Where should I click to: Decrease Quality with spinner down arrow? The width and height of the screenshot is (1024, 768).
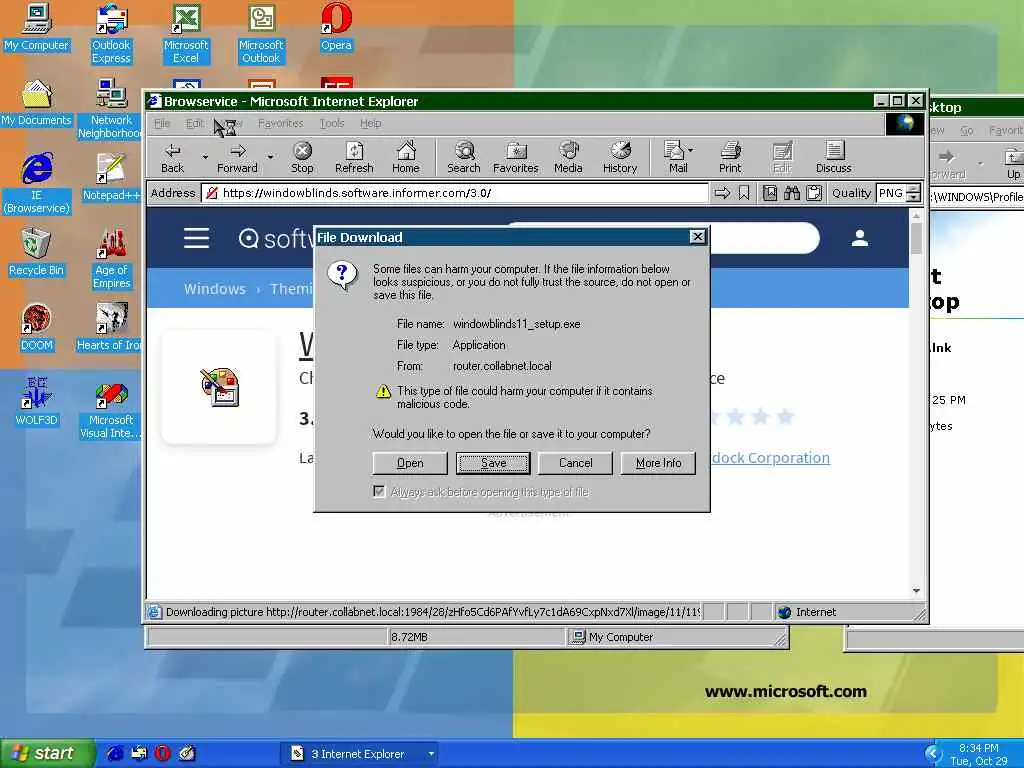[x=914, y=197]
